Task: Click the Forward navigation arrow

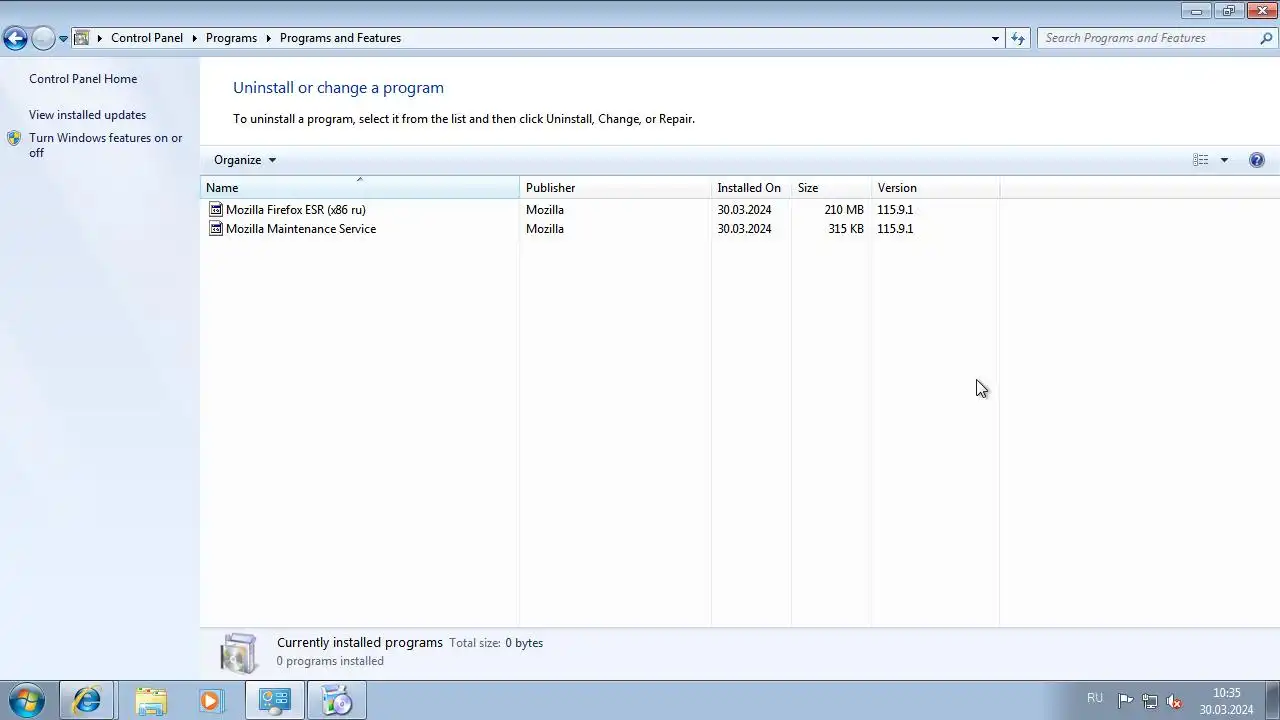Action: [x=43, y=39]
